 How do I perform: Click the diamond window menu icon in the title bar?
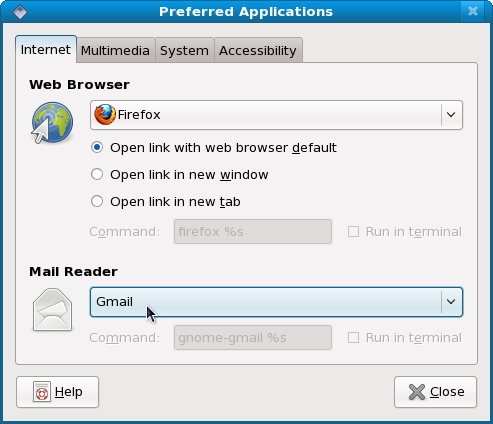20,12
